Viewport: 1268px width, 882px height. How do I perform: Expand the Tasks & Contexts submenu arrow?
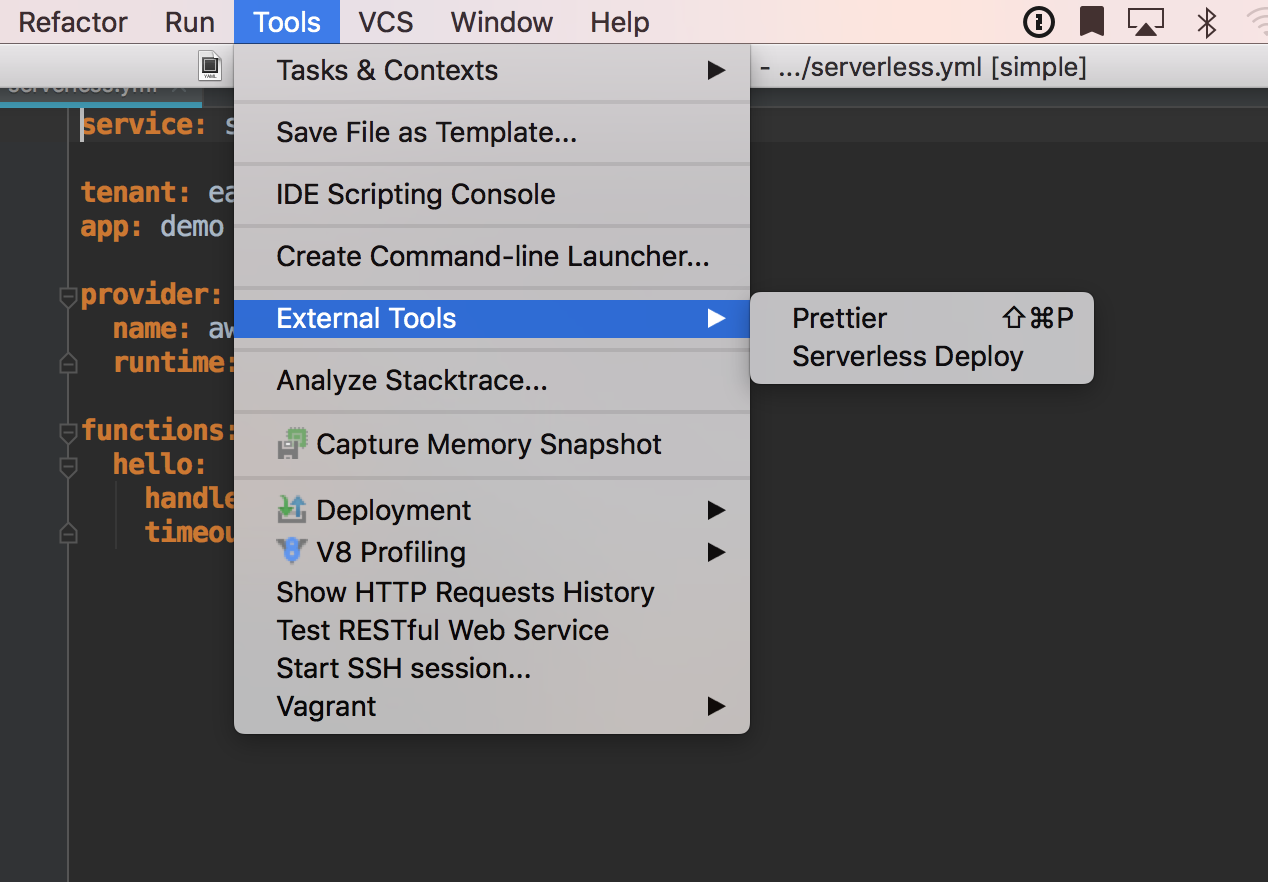tap(716, 70)
